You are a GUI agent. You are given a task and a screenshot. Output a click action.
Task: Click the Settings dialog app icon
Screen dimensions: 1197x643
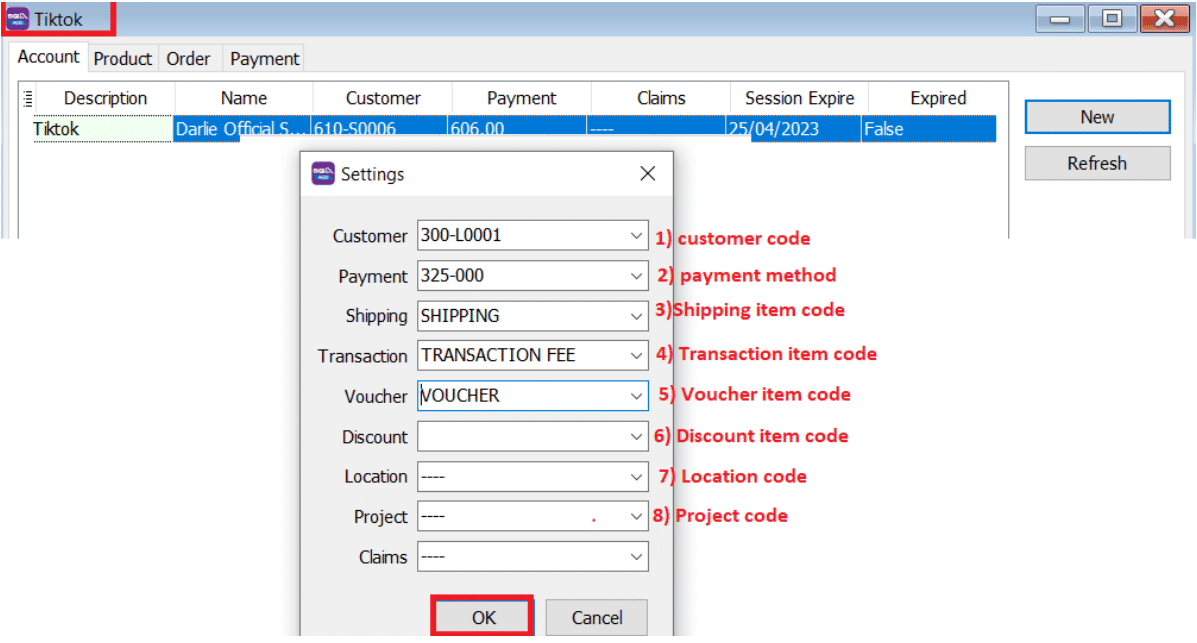coord(323,173)
